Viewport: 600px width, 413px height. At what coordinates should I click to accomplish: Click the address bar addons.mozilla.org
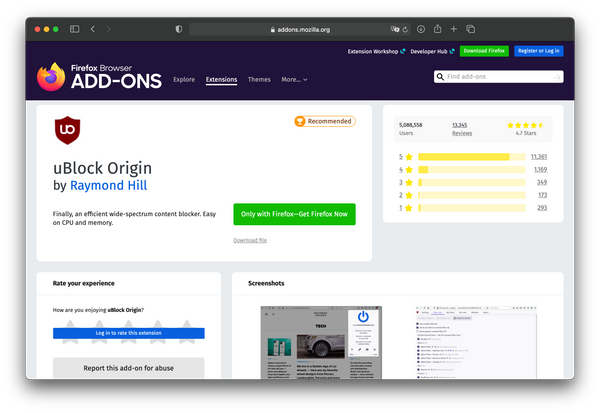(x=300, y=29)
